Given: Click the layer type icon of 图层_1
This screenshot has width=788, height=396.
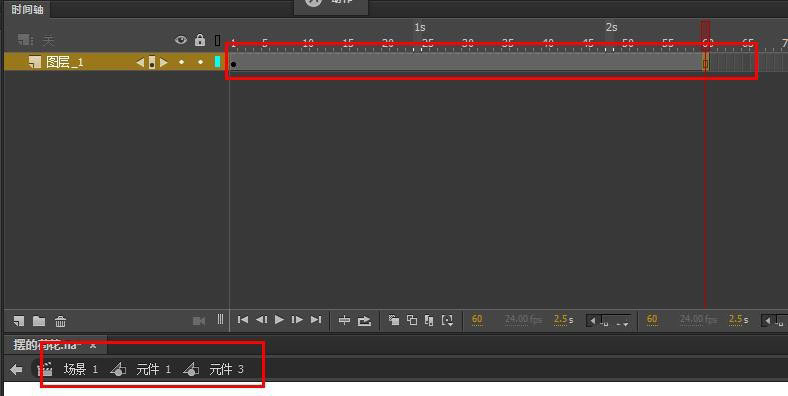Looking at the screenshot, I should 34,62.
